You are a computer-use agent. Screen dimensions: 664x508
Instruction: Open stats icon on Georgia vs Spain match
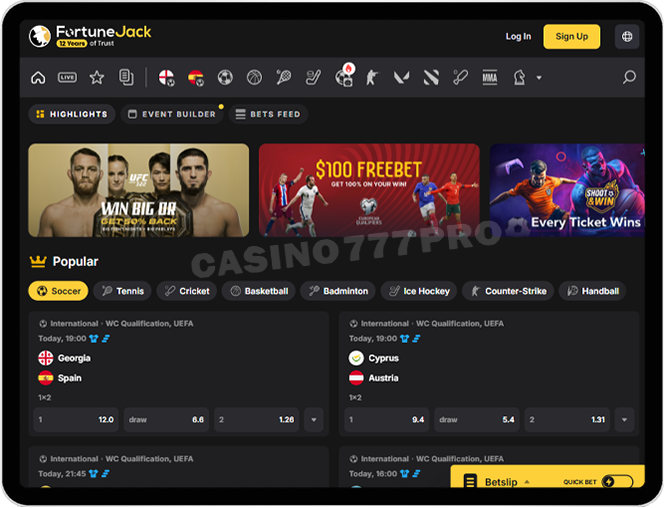coord(106,339)
